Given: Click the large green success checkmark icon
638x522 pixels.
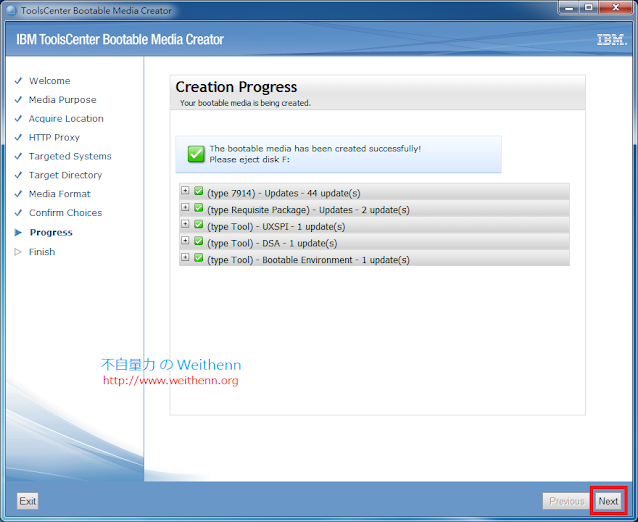Looking at the screenshot, I should [x=196, y=154].
